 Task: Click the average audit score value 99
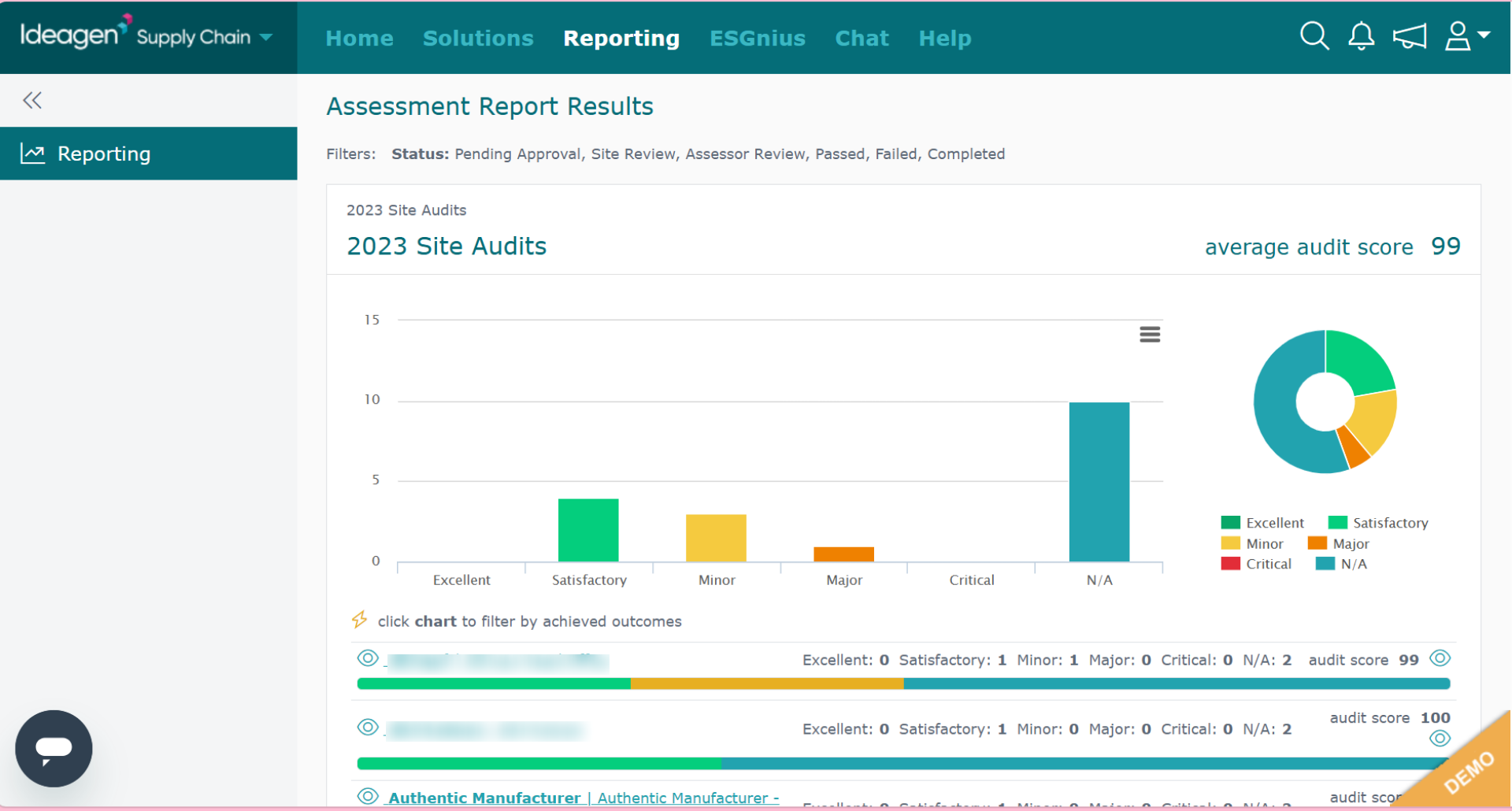click(1446, 246)
